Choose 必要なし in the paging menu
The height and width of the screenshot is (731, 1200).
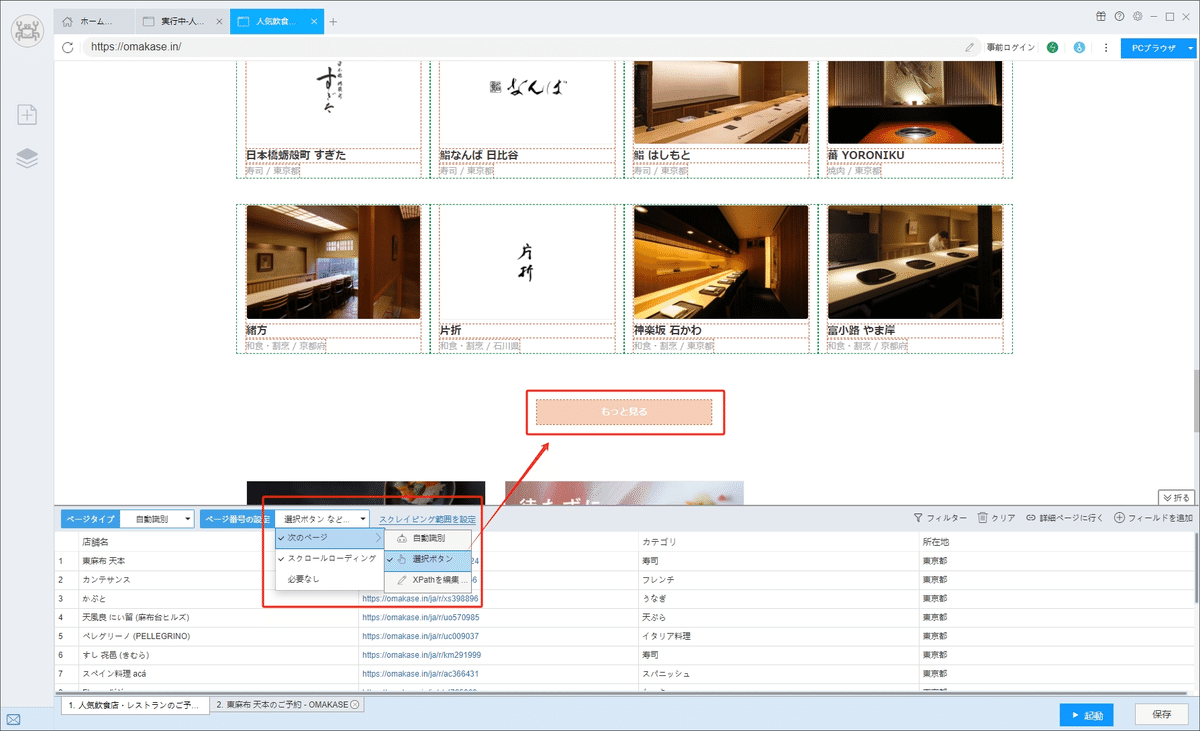pyautogui.click(x=329, y=578)
